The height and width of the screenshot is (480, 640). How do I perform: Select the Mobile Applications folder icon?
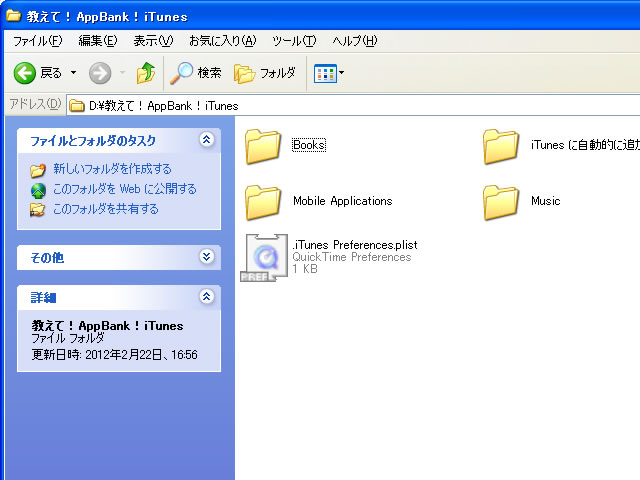263,202
